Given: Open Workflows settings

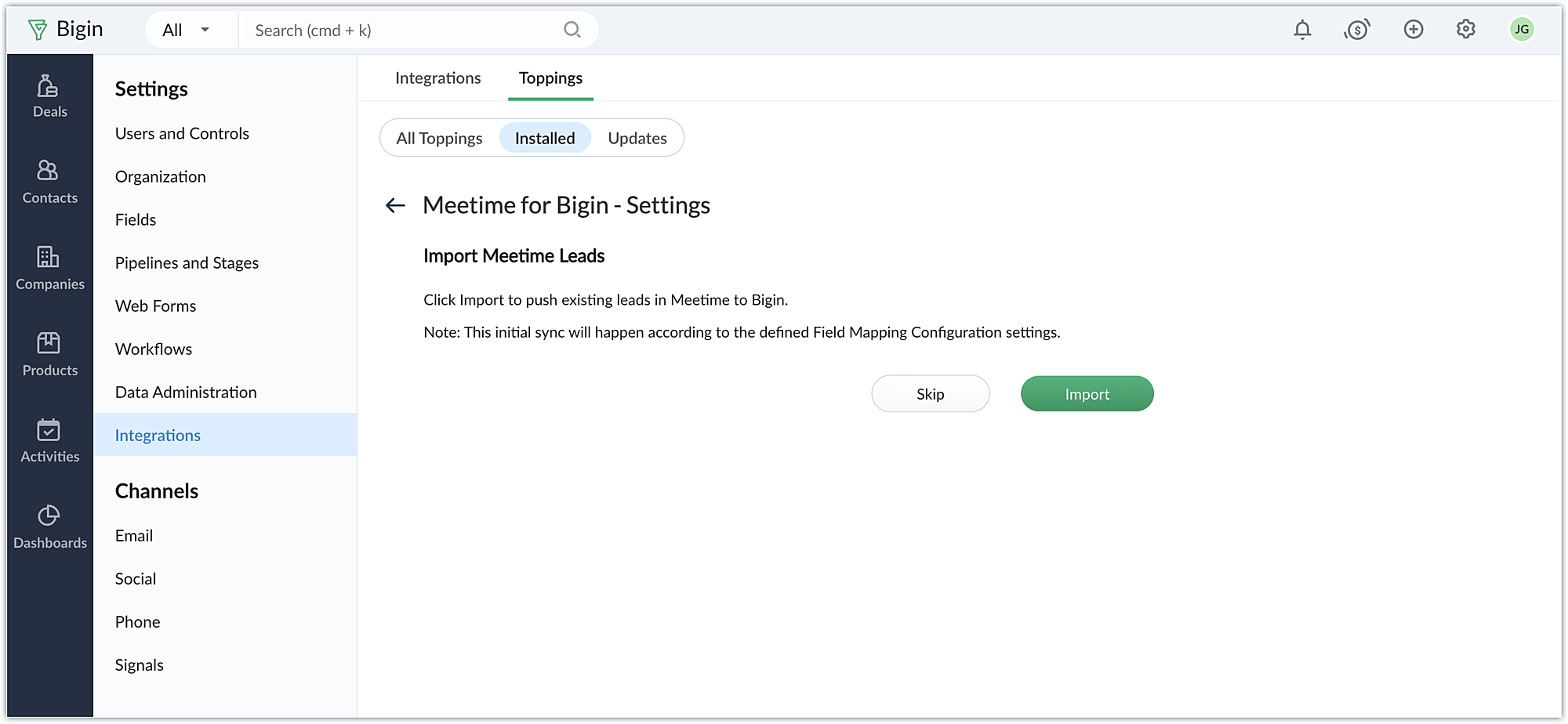Looking at the screenshot, I should point(154,349).
